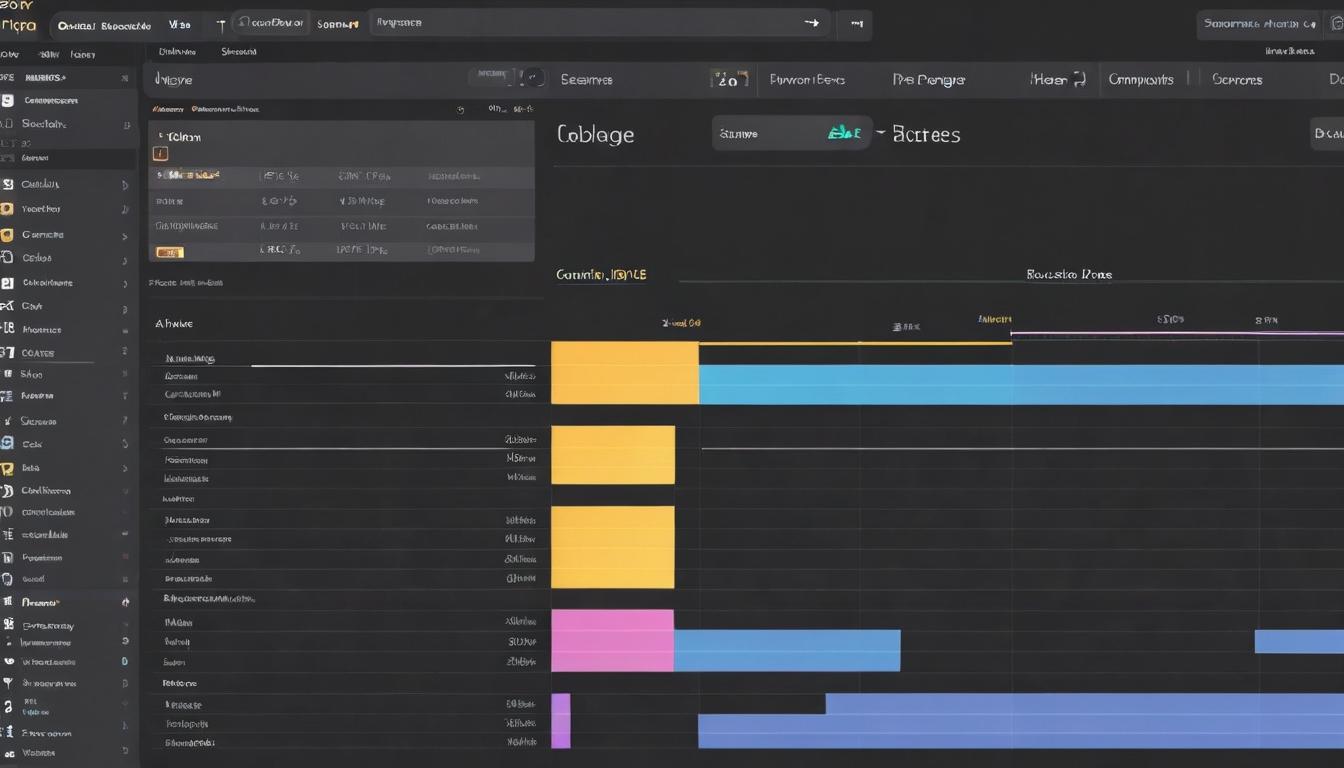Viewport: 1344px width, 768px height.
Task: Click the yellow icon next to Yoaether in the sidebar
Action: (7, 209)
